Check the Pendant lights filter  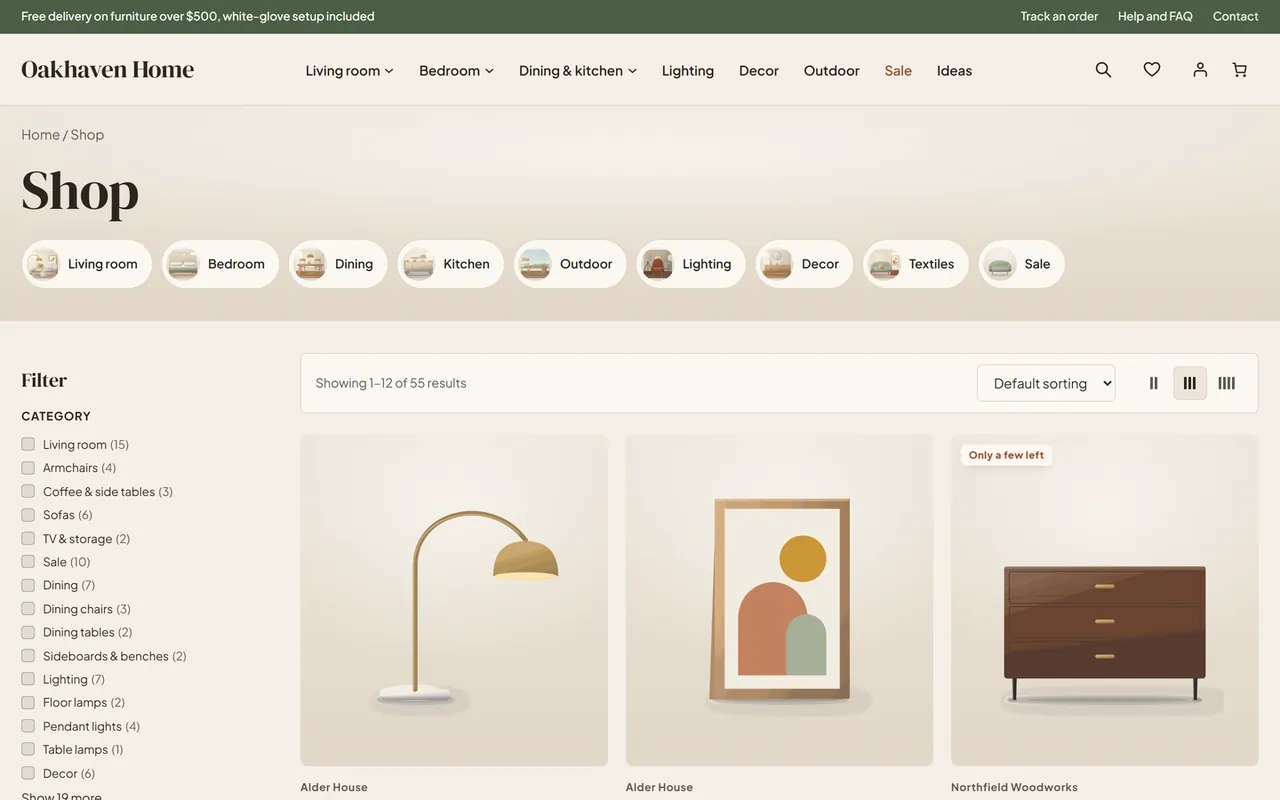click(28, 726)
